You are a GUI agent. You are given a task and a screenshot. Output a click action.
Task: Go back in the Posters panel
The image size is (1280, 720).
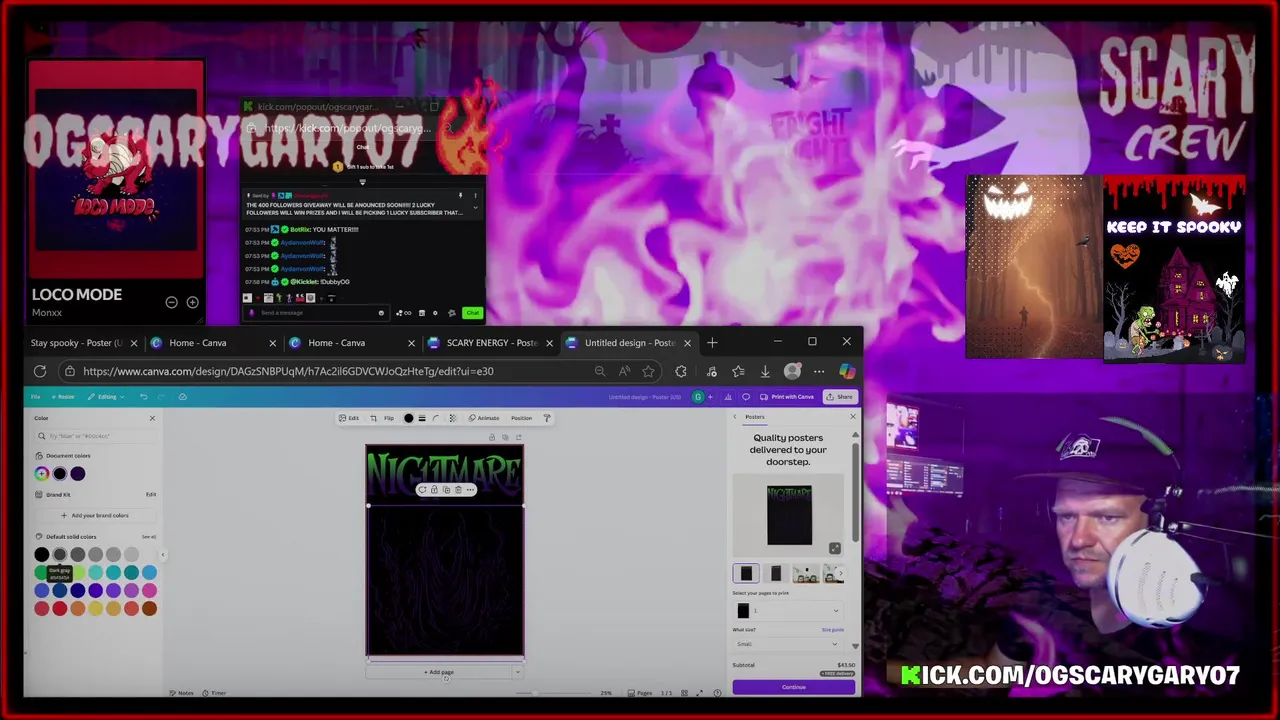click(735, 417)
